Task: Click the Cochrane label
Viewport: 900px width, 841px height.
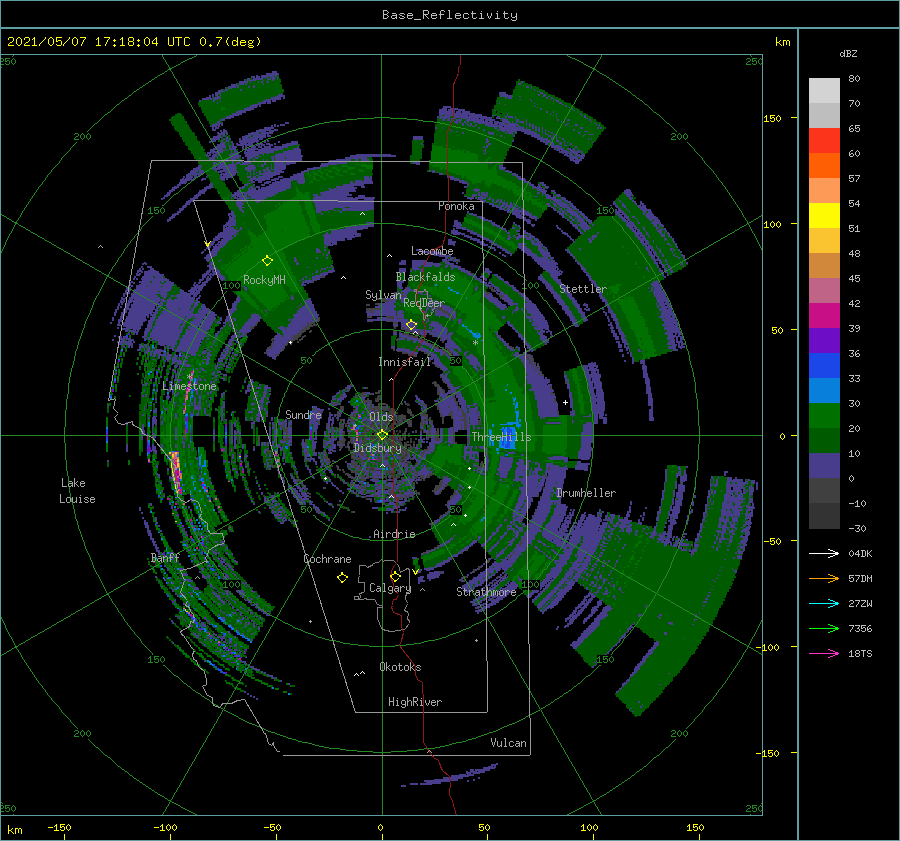Action: [x=327, y=559]
